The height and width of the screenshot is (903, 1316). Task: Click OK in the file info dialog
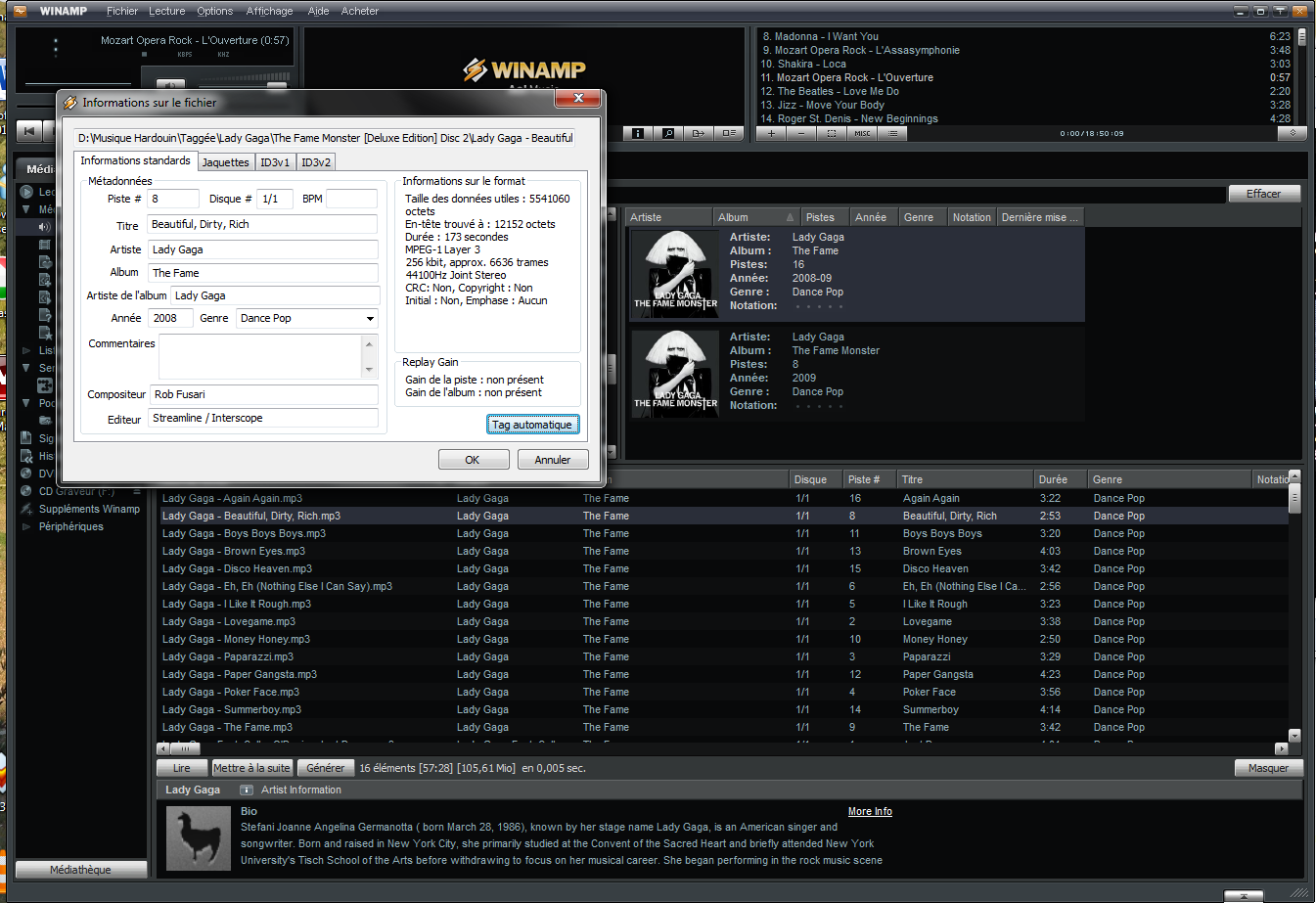click(473, 460)
